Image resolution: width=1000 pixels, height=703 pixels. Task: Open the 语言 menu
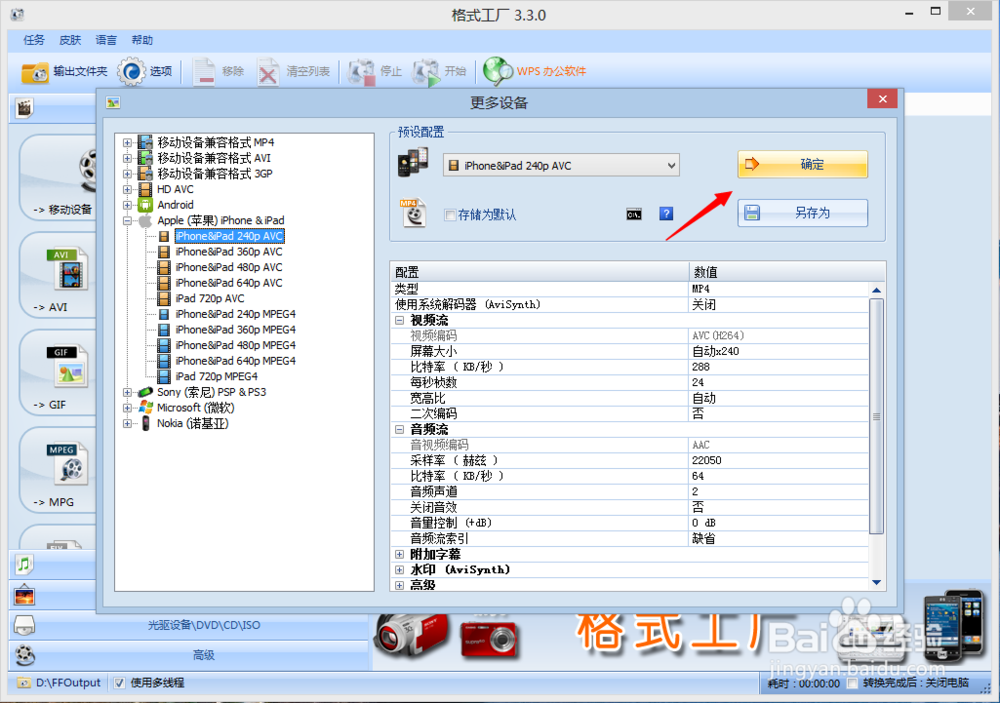(106, 40)
